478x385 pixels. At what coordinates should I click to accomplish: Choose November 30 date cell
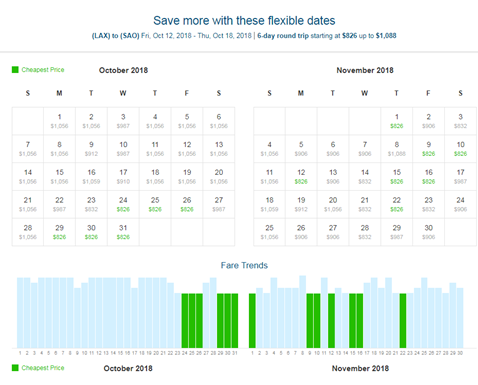[428, 232]
